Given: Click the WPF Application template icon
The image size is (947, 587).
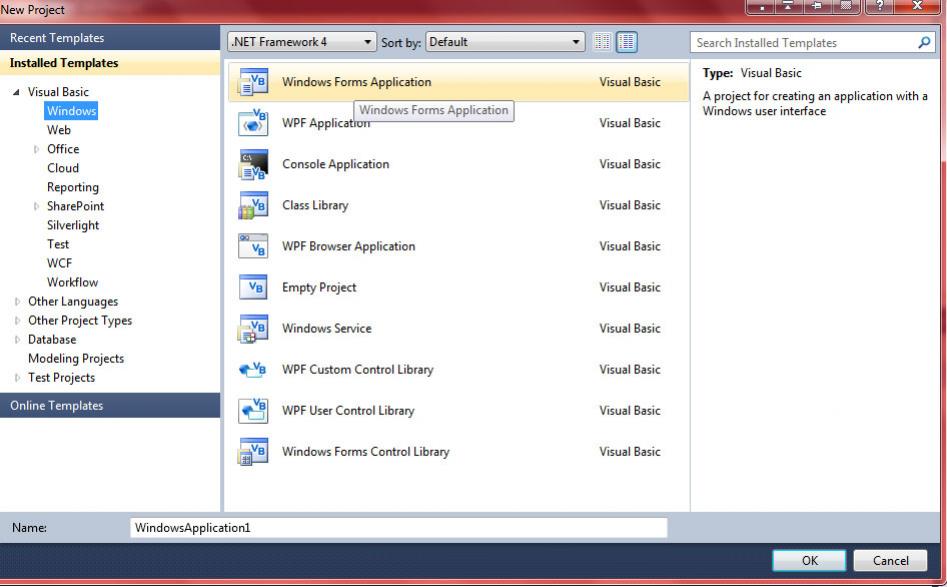Looking at the screenshot, I should click(x=253, y=123).
